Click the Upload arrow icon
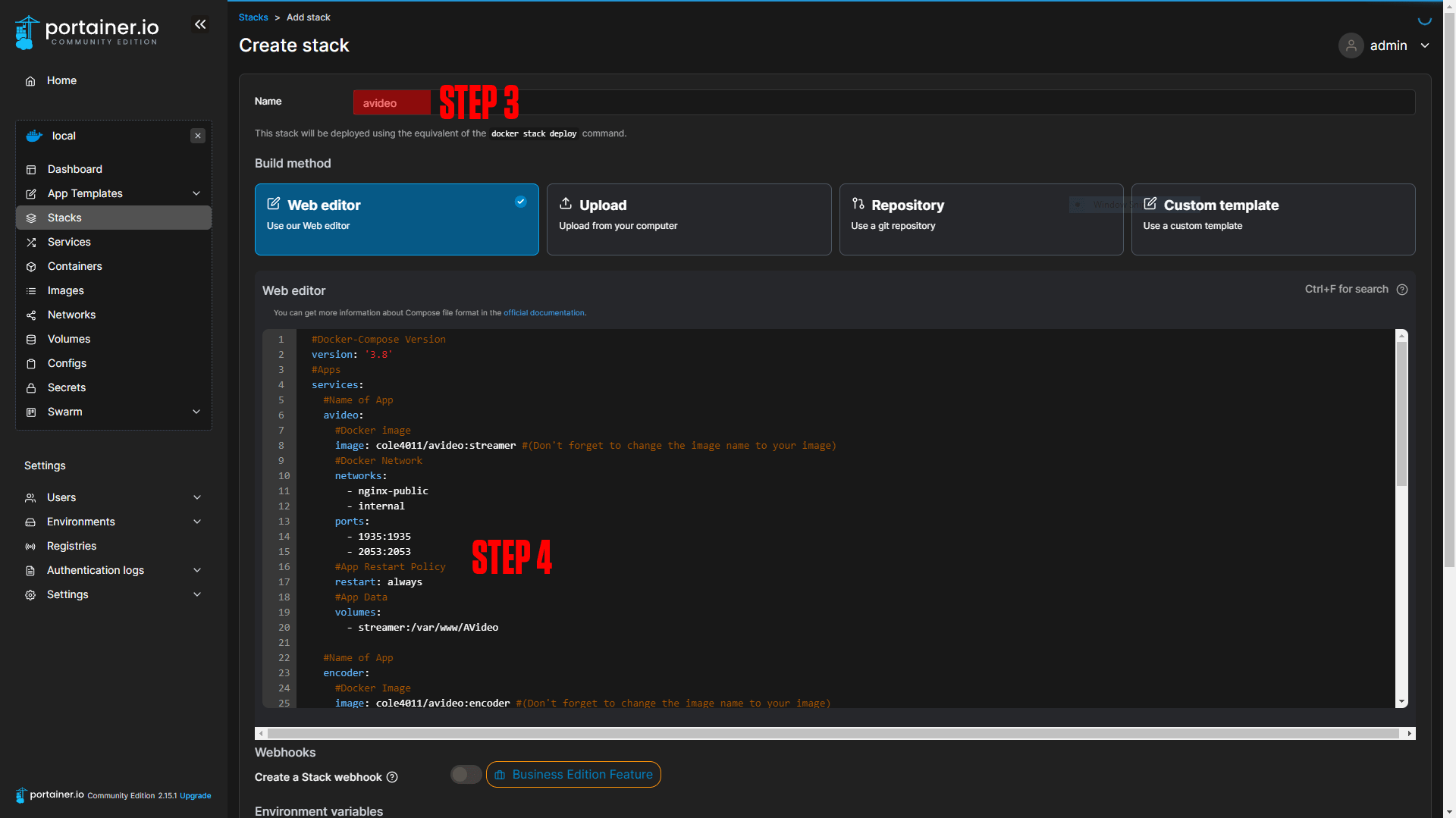 coord(566,203)
